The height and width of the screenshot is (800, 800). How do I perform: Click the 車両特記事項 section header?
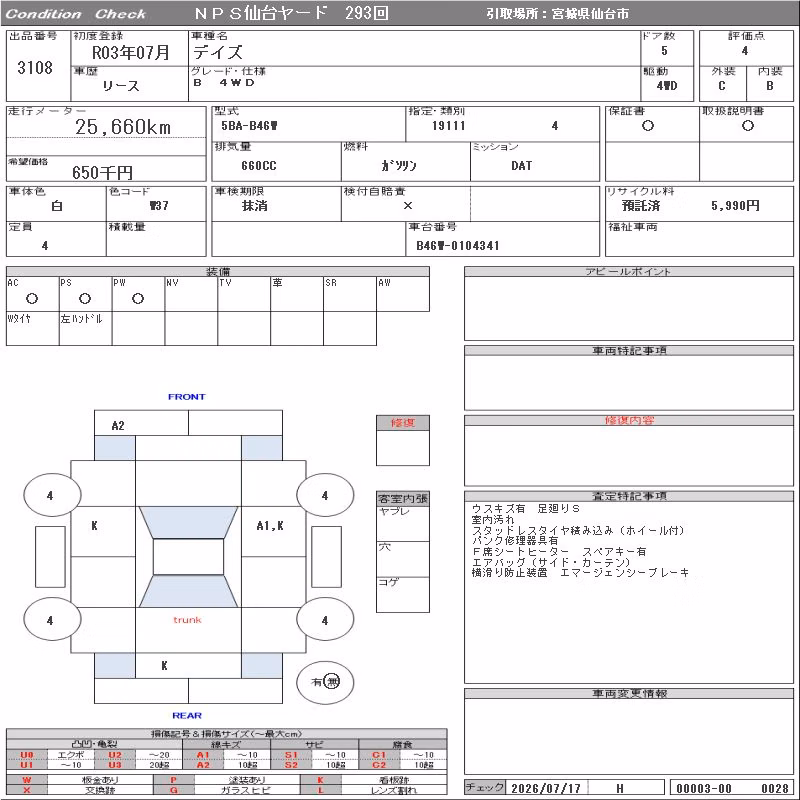coord(629,351)
